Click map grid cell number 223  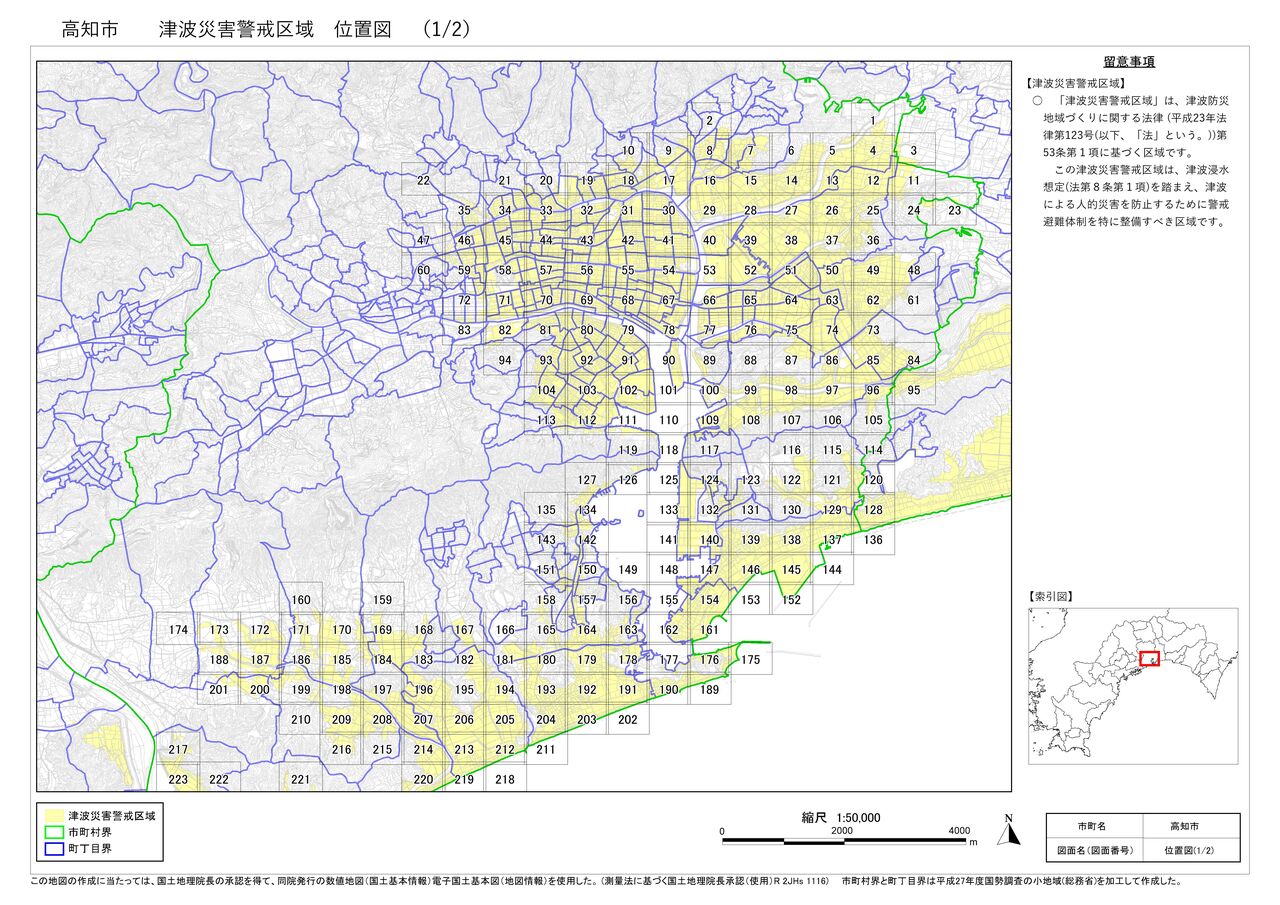(x=178, y=780)
